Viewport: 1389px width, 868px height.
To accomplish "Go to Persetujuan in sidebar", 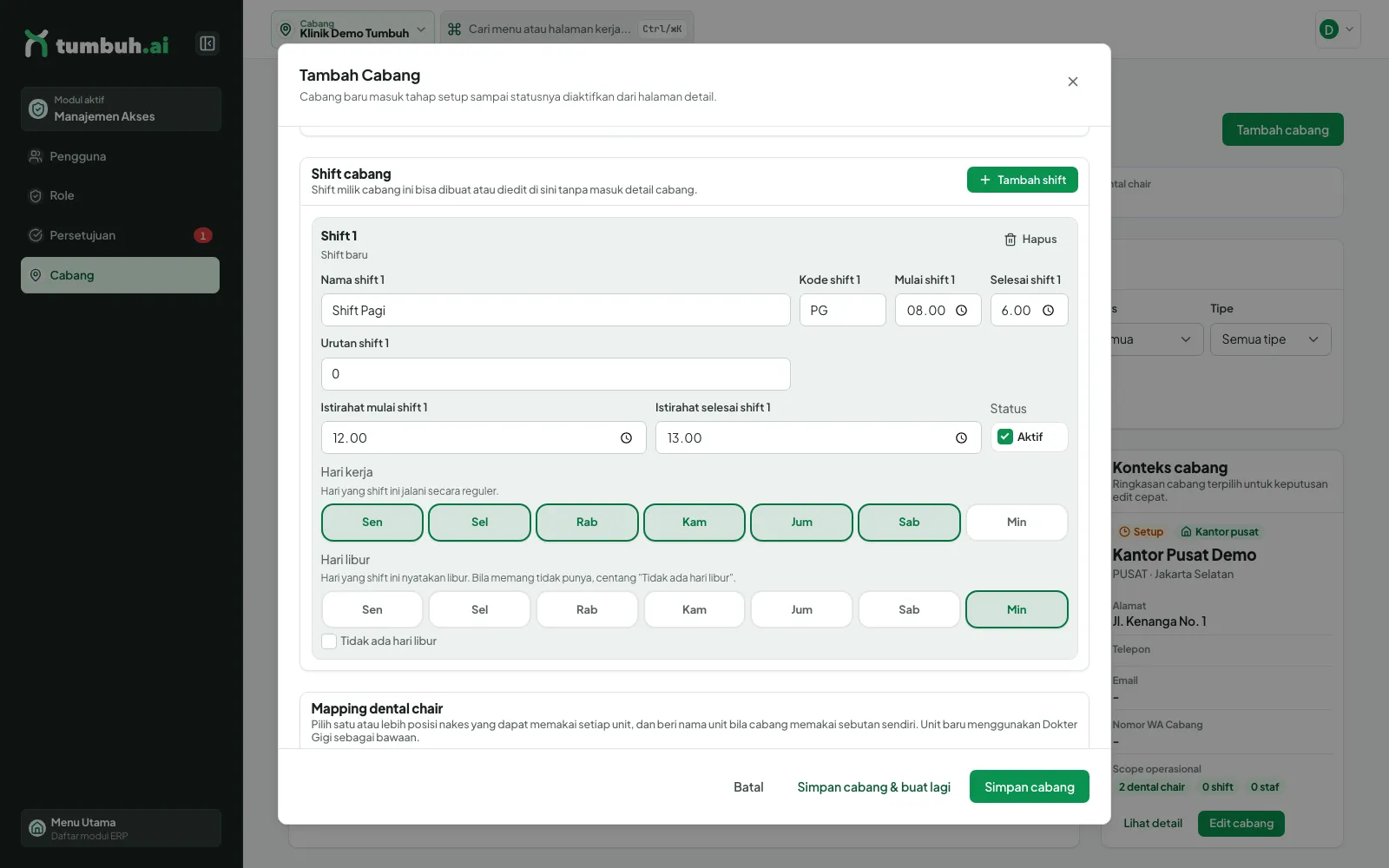I will tap(120, 235).
